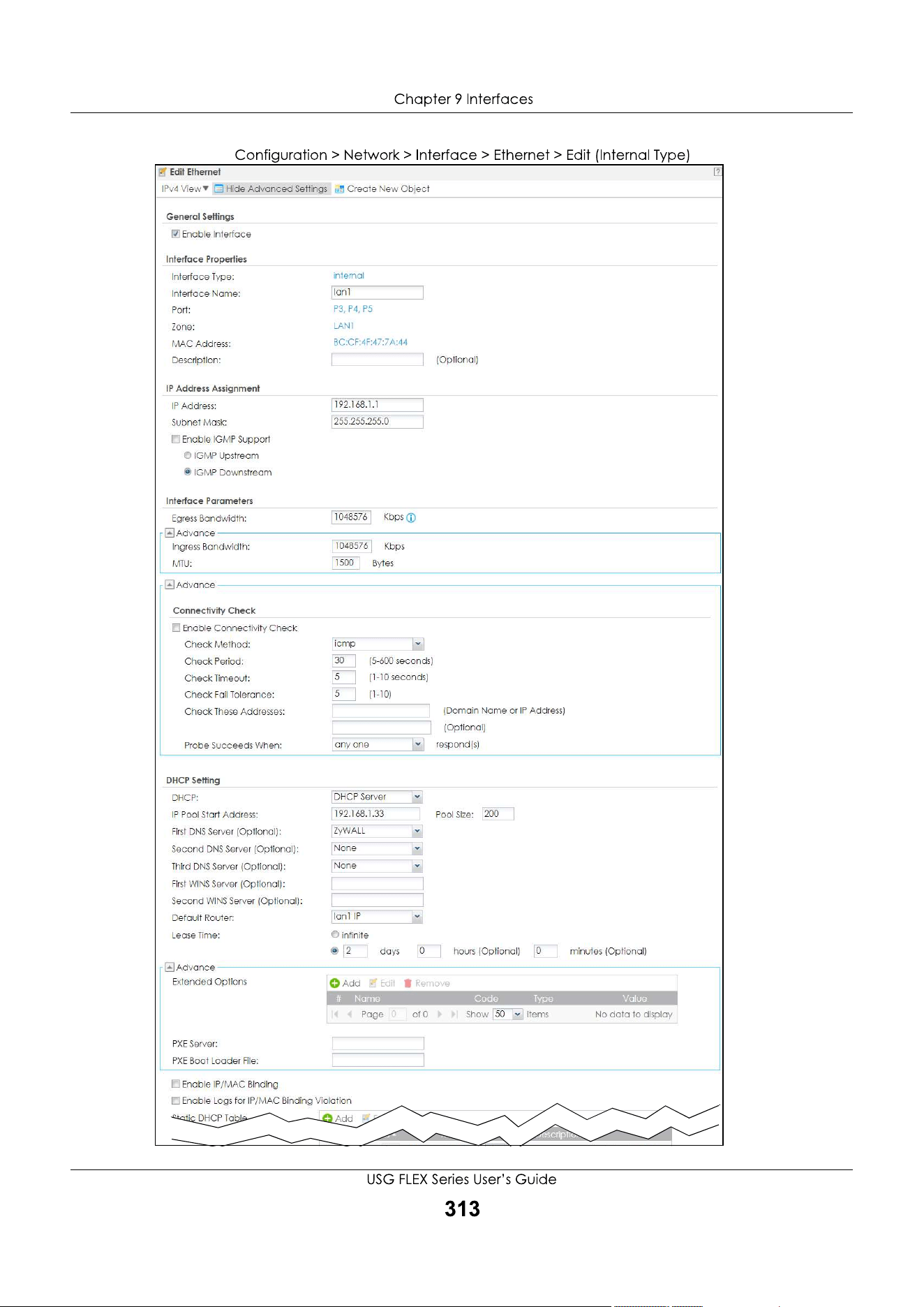924x1307 pixels.
Task: Enable Logs for IP/MAC Binding Violation
Action: [176, 1100]
